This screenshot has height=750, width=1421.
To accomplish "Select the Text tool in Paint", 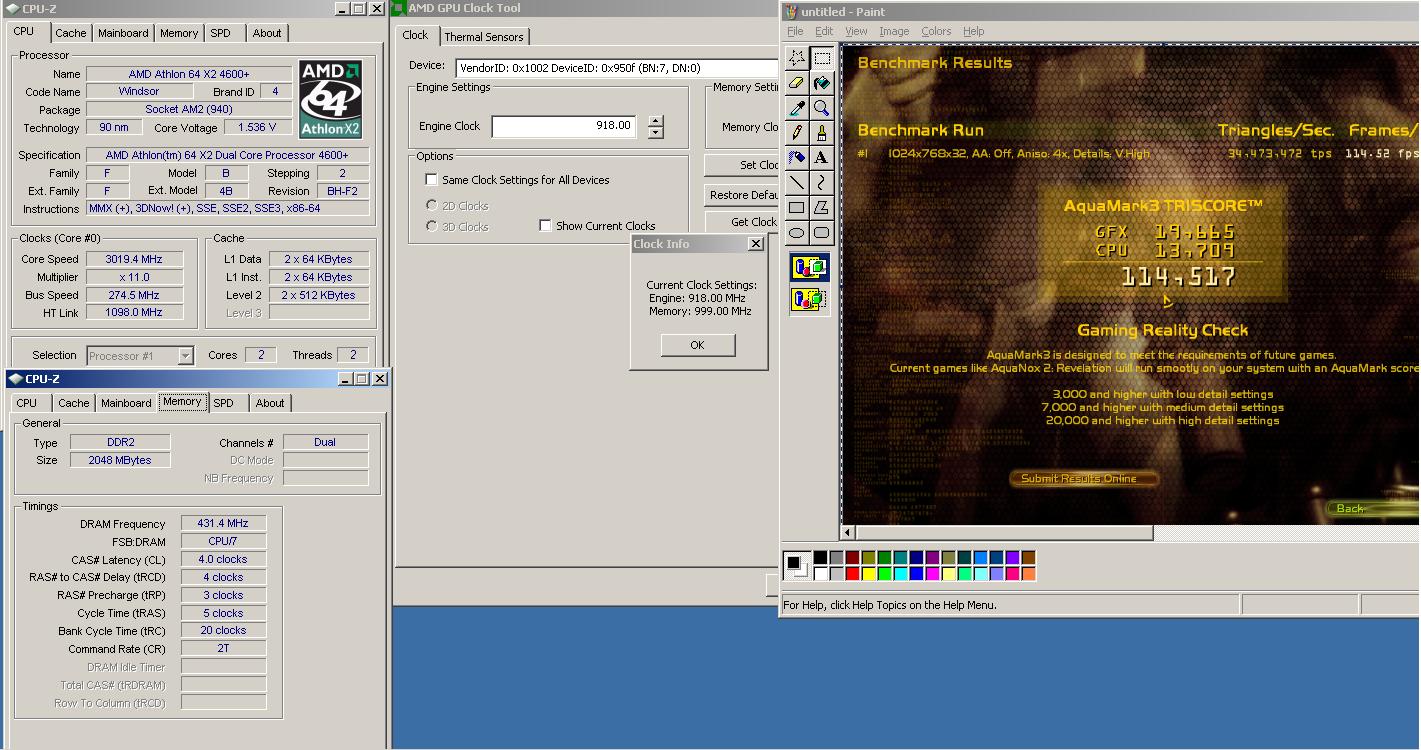I will point(822,158).
